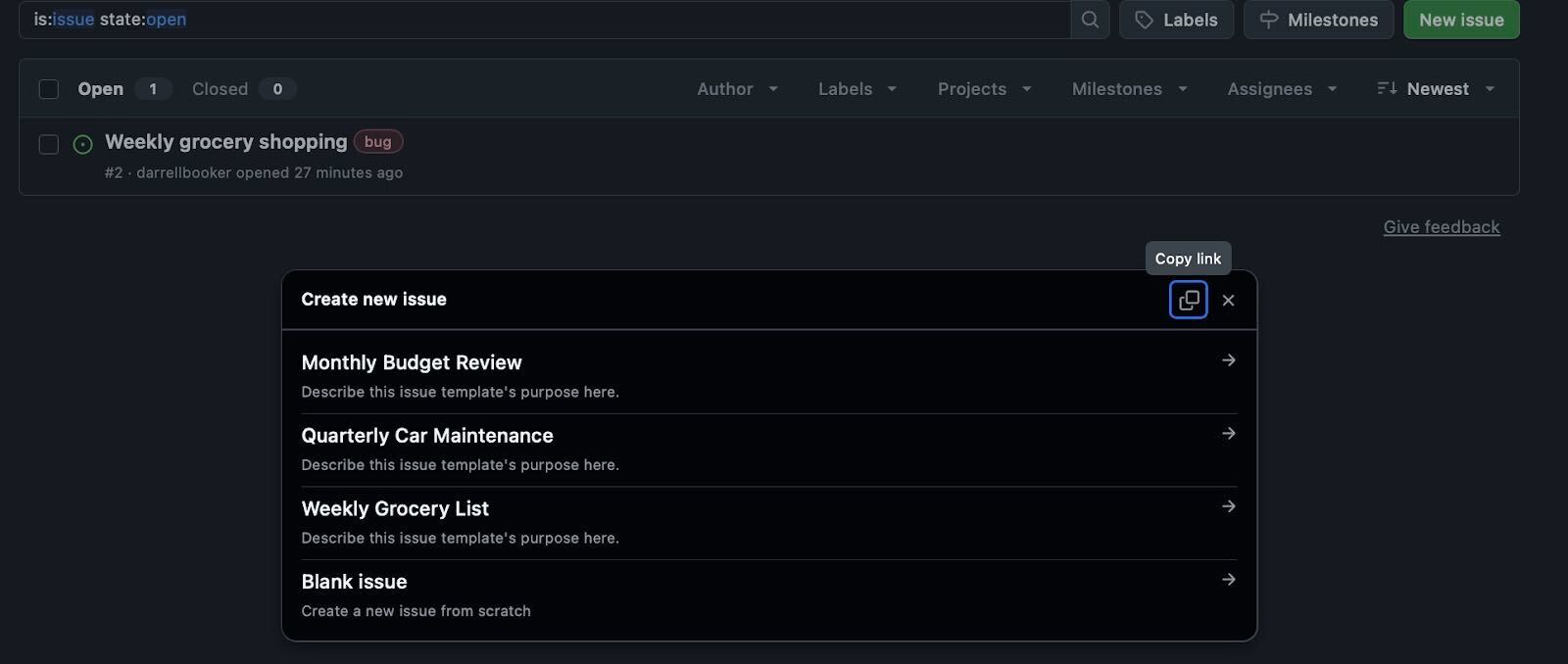1568x664 pixels.
Task: Click arrow icon for Monthly Budget Review
Action: pos(1228,360)
